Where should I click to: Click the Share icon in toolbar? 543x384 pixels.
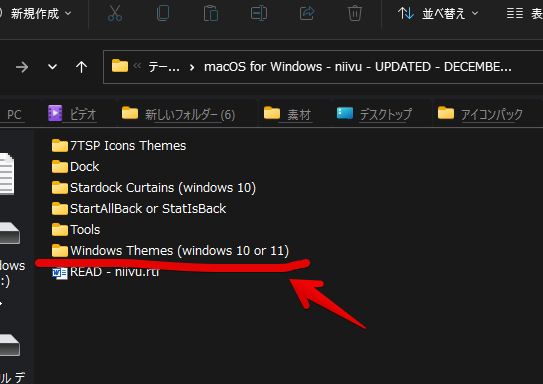point(307,14)
